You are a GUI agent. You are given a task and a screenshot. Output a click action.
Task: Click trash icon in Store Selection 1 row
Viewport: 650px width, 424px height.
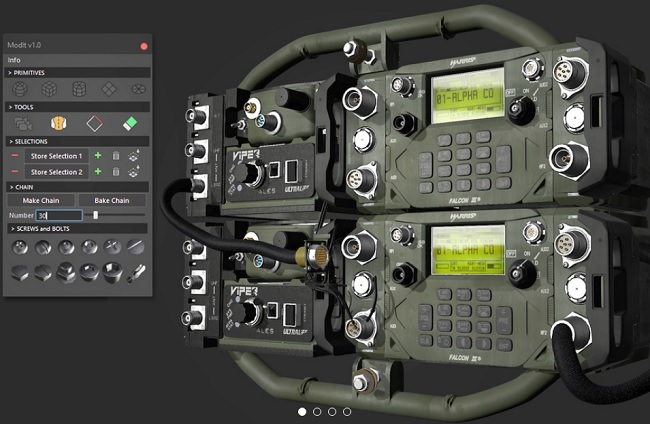[x=116, y=156]
